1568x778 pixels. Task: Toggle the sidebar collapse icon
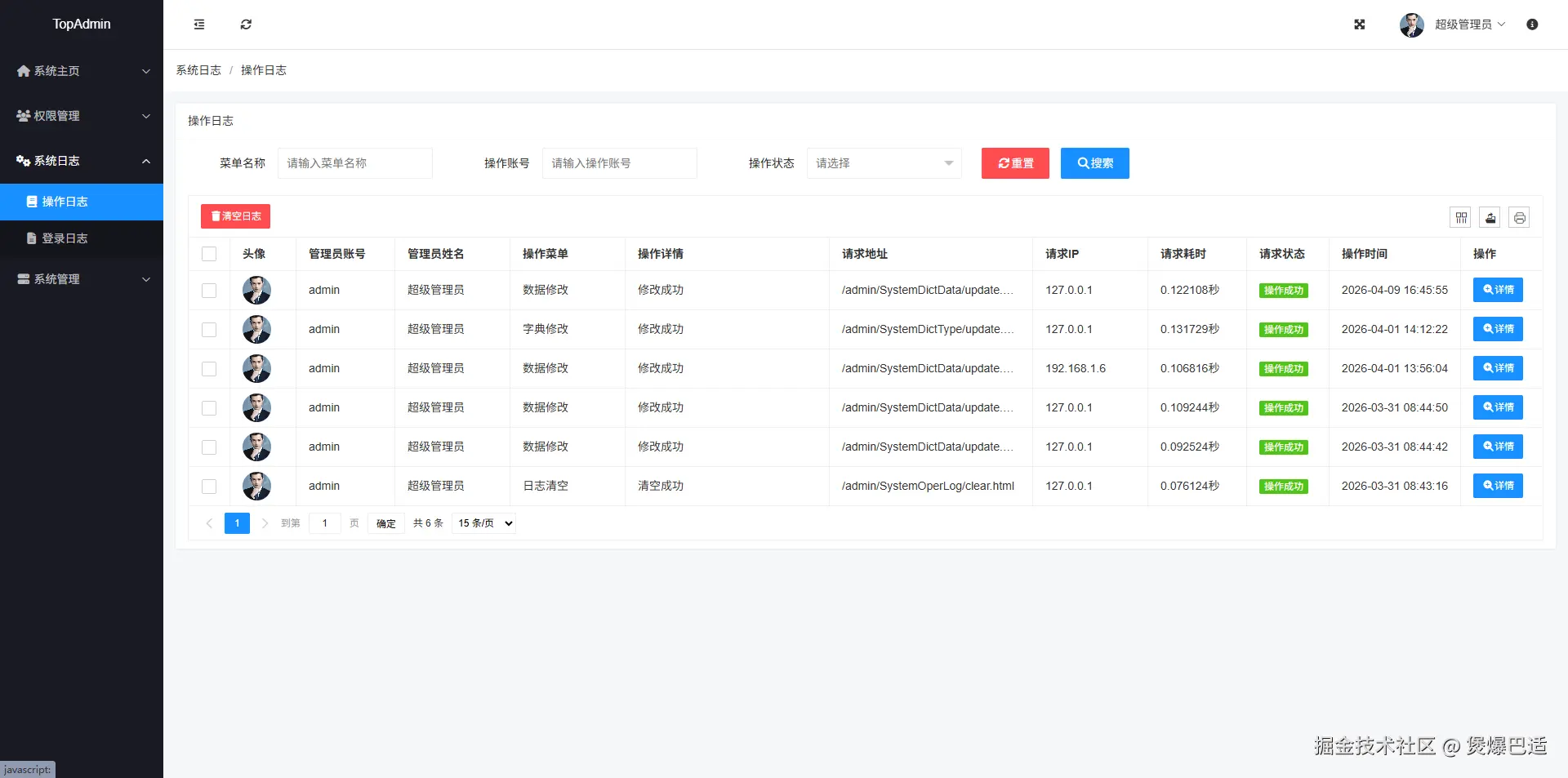pyautogui.click(x=199, y=24)
